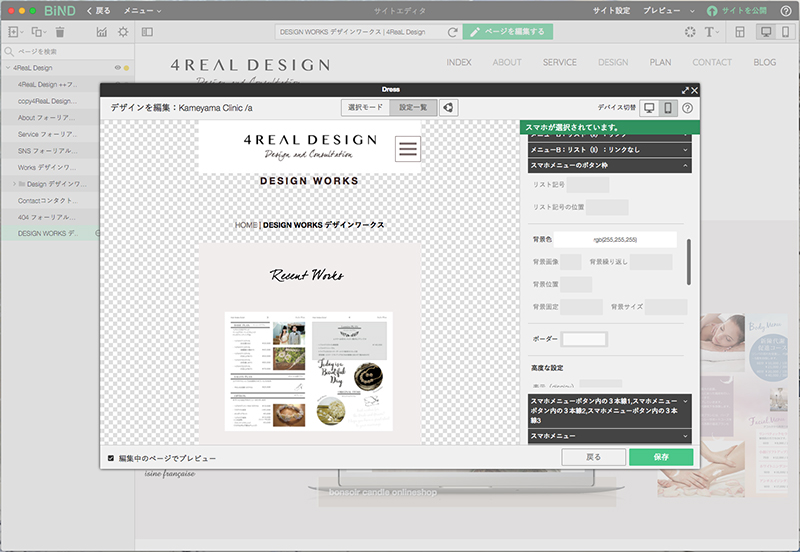Switch to the 選択モード tab
This screenshot has height=552, width=800.
pyautogui.click(x=365, y=108)
